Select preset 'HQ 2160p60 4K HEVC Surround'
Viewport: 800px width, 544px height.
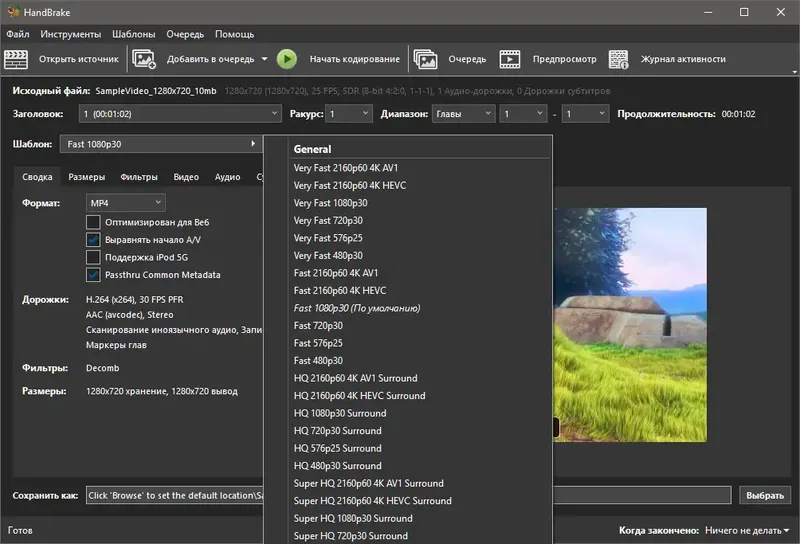[x=359, y=396]
